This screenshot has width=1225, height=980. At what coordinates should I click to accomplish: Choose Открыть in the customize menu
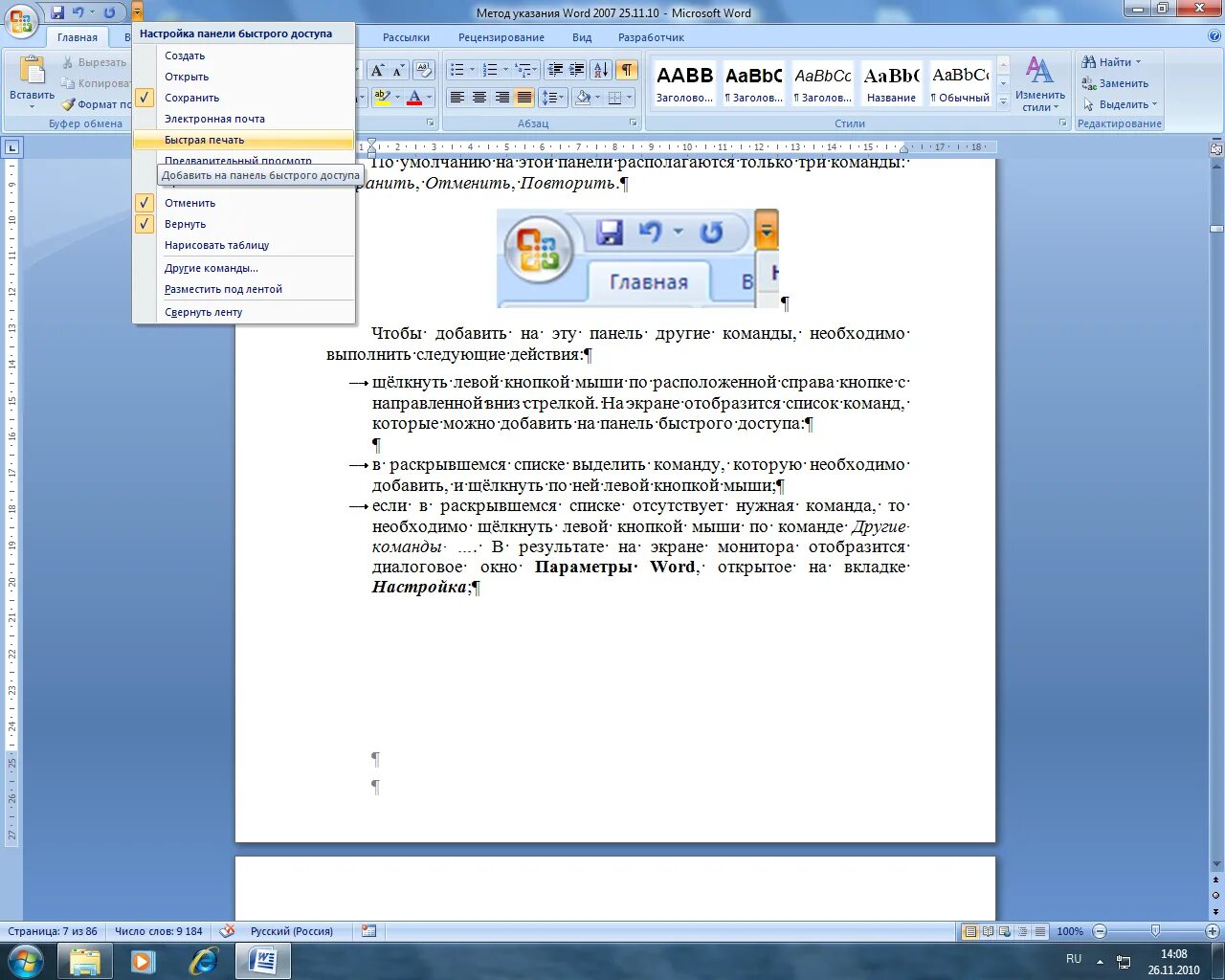click(244, 77)
